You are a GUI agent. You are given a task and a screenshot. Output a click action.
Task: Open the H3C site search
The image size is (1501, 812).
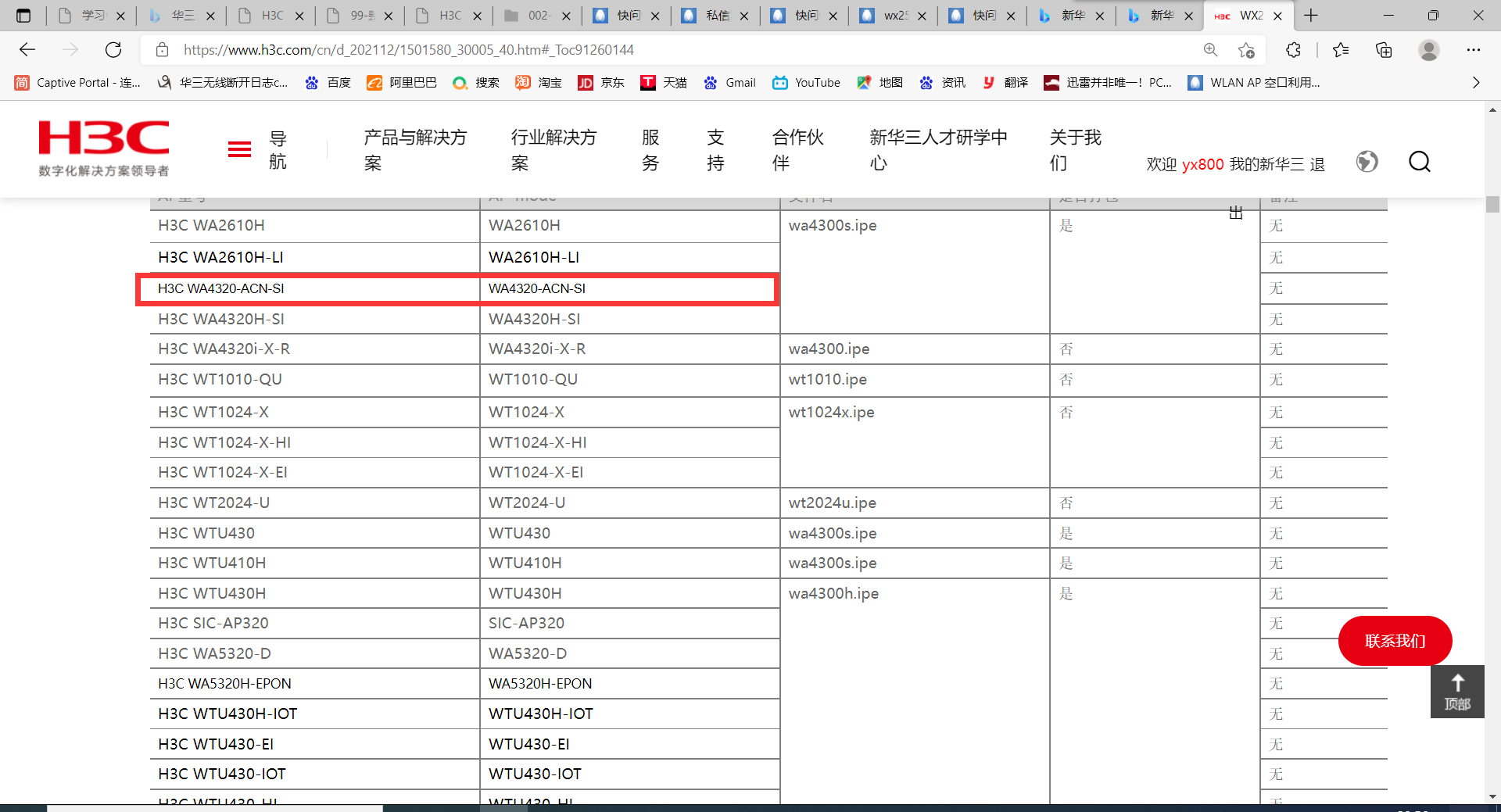(1420, 162)
